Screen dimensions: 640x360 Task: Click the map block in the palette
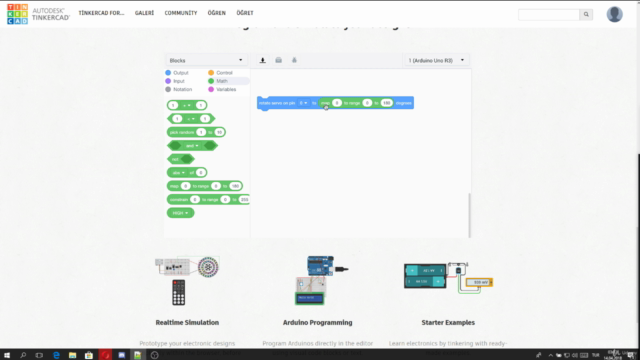pos(204,186)
